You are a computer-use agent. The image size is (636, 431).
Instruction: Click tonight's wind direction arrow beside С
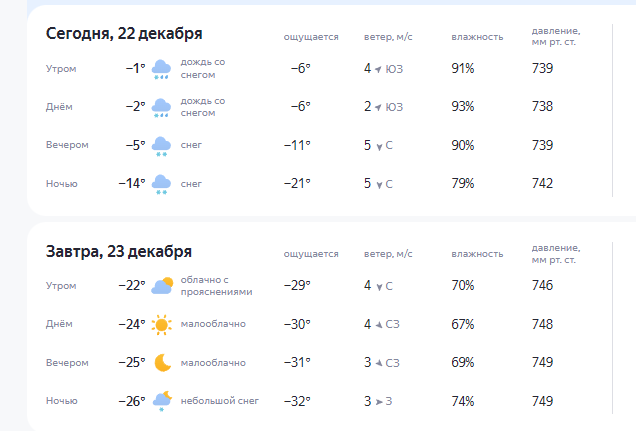click(379, 184)
